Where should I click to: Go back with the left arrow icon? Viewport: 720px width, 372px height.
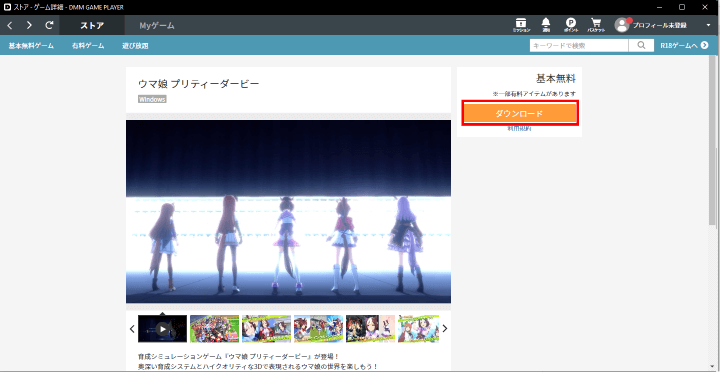10,25
